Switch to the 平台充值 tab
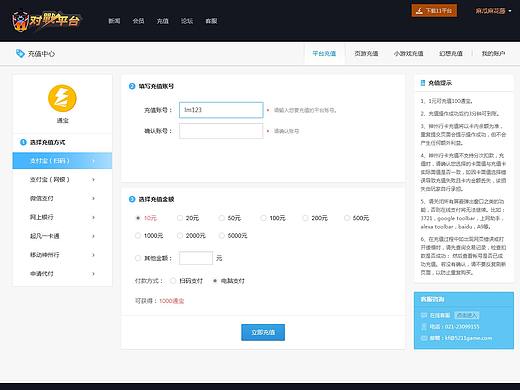 (324, 53)
